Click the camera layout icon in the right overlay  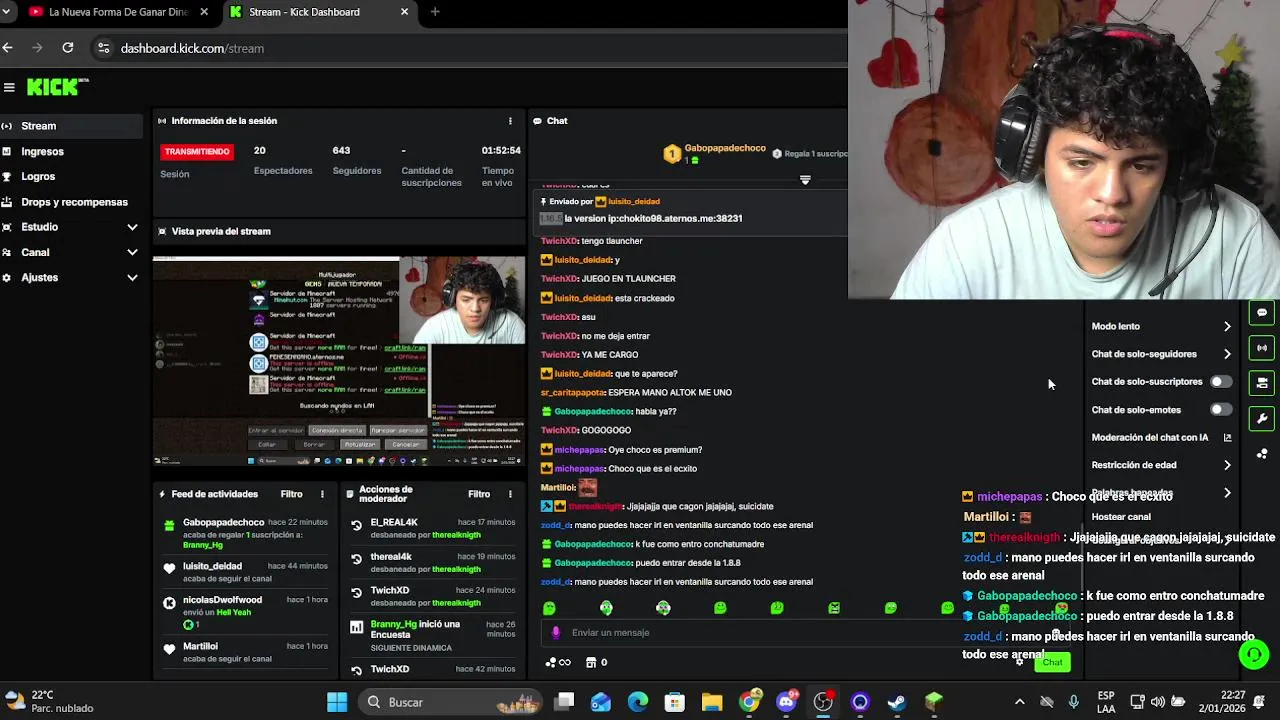1262,383
